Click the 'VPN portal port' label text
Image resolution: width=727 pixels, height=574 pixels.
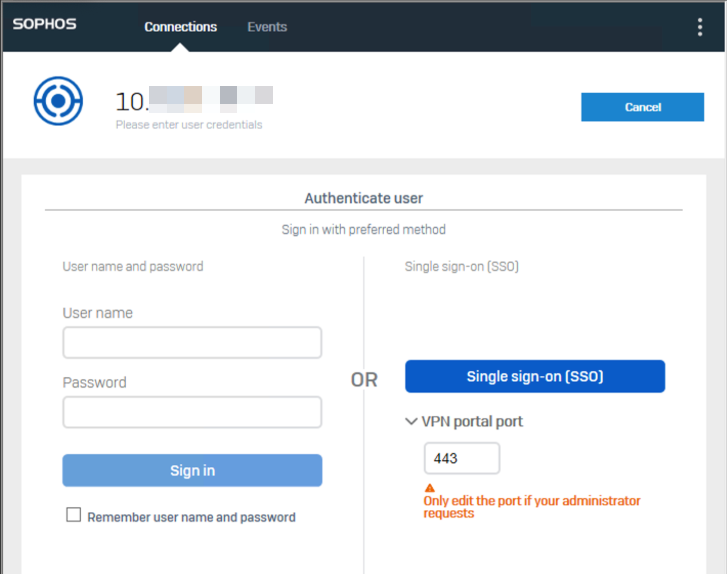pyautogui.click(x=472, y=422)
